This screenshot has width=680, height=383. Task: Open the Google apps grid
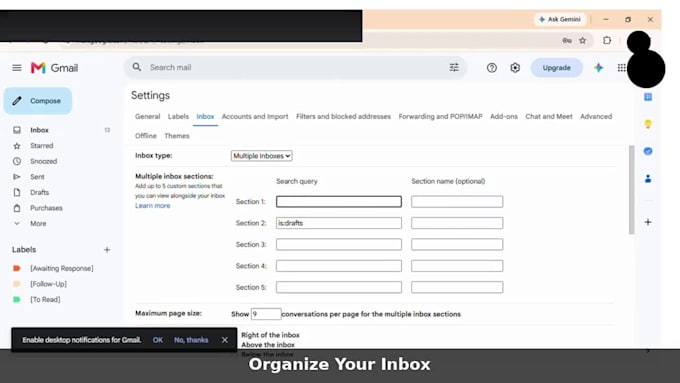tap(621, 68)
